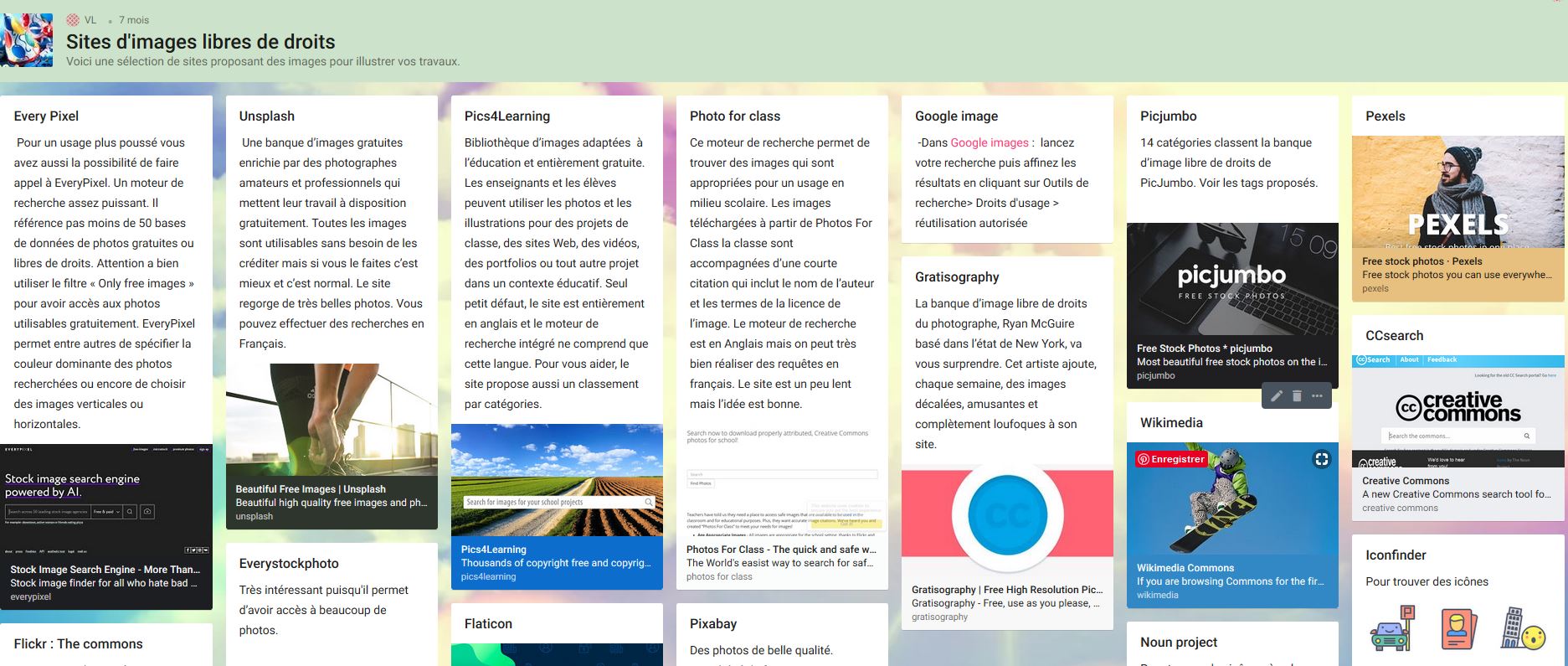1568x666 pixels.
Task: Click the board subtitle starting Voici une sélection
Action: click(x=263, y=61)
